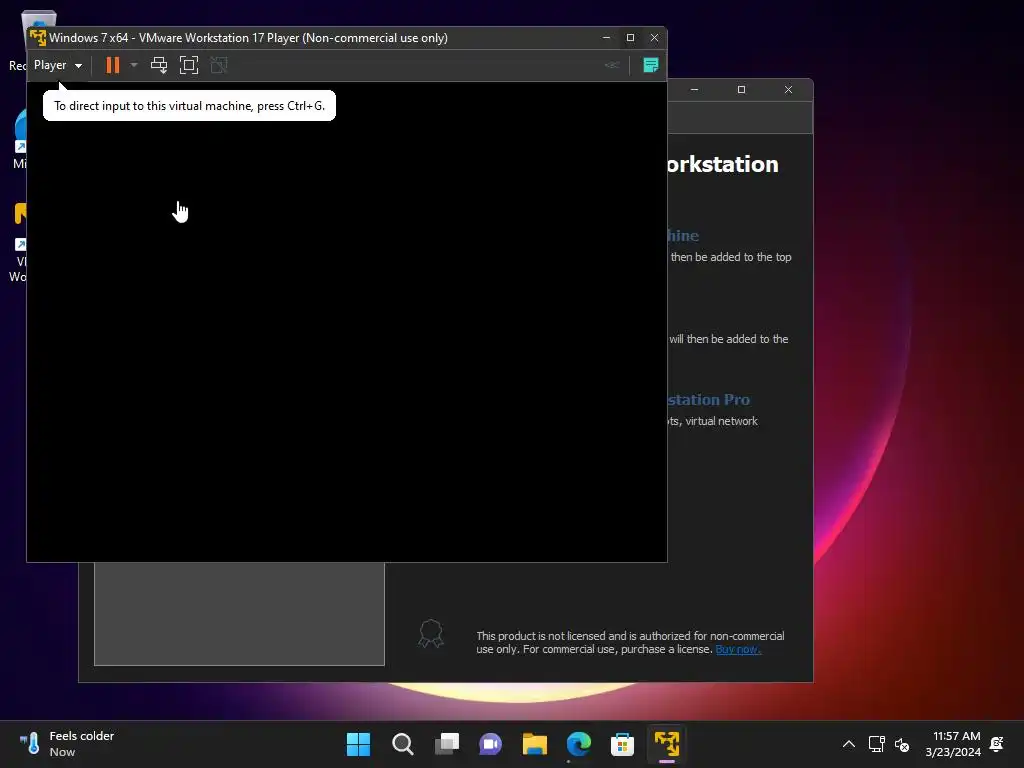Close the background VMware Player window
The image size is (1024, 768).
coord(788,89)
